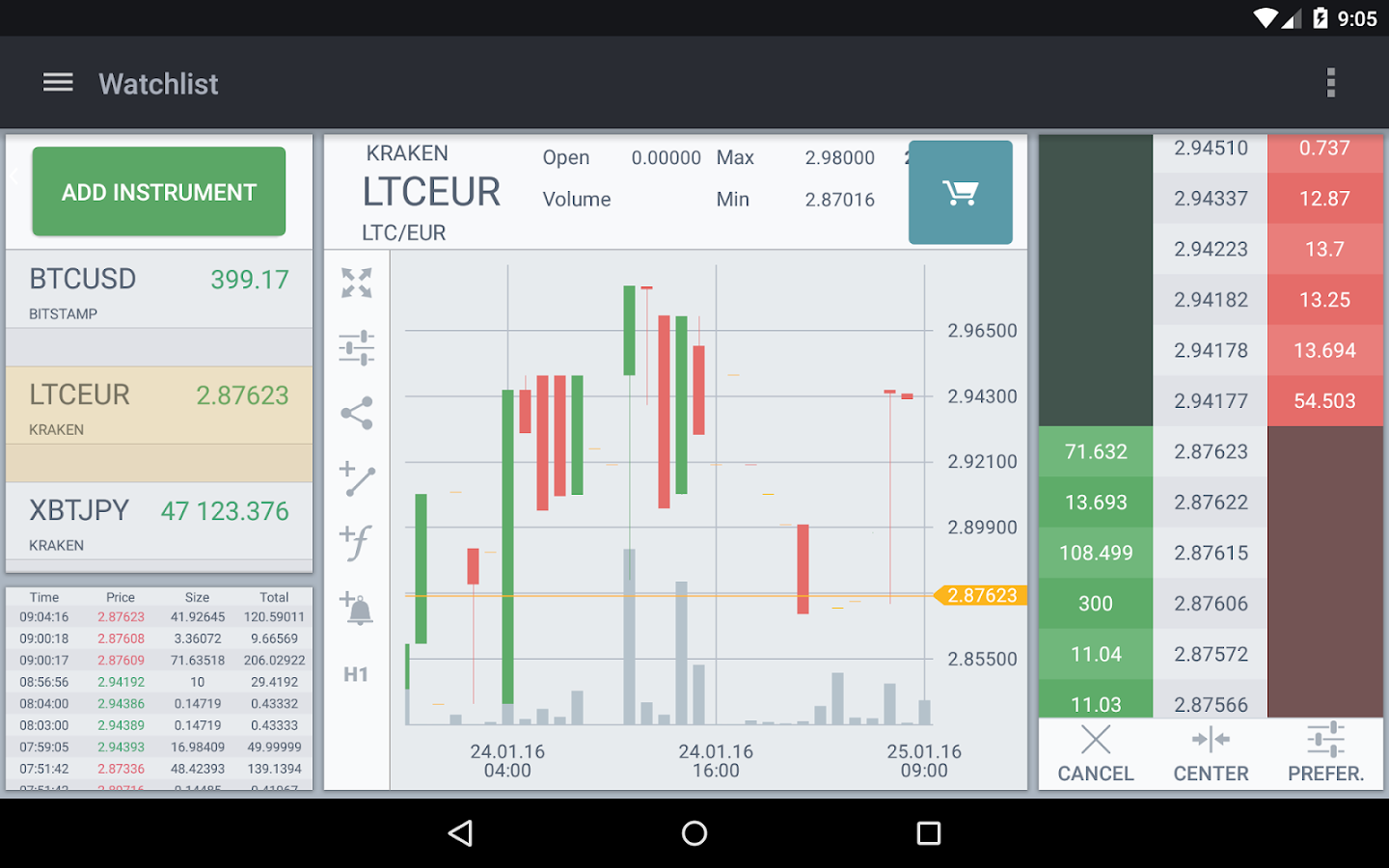Add an indicator function
The width and height of the screenshot is (1389, 868).
(x=355, y=542)
